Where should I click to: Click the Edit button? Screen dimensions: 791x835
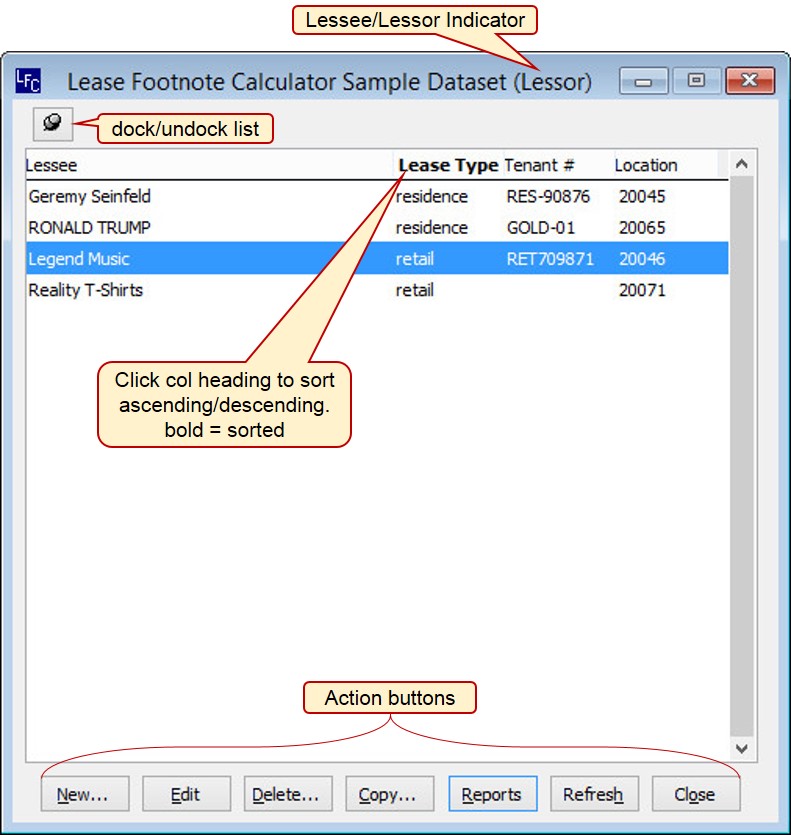[x=186, y=794]
